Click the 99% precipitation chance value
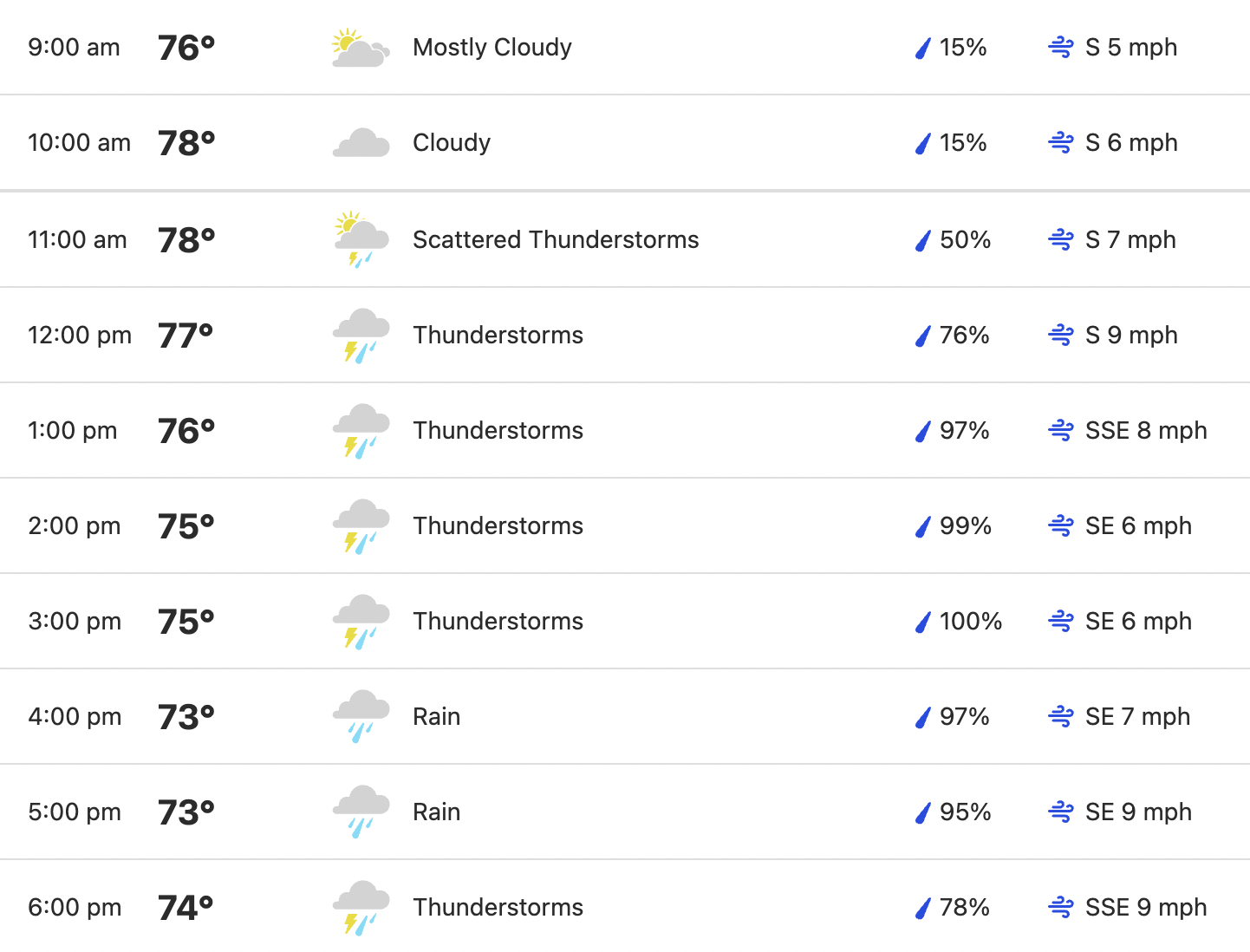1250x952 pixels. click(966, 526)
